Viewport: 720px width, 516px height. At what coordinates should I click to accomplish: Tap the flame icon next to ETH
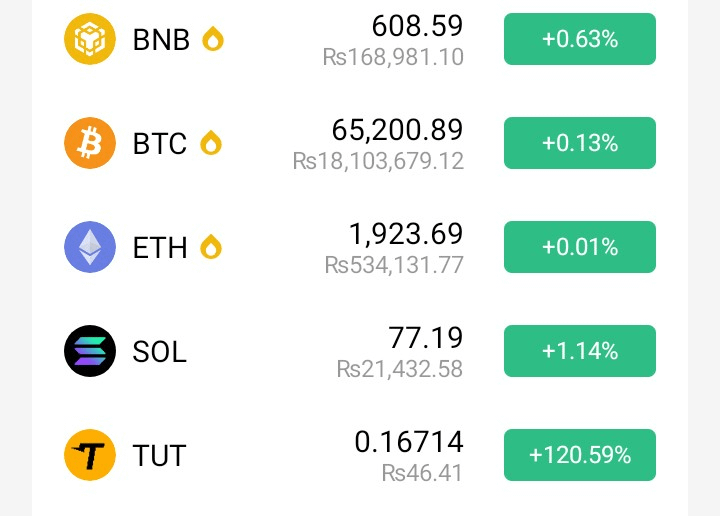pos(211,247)
